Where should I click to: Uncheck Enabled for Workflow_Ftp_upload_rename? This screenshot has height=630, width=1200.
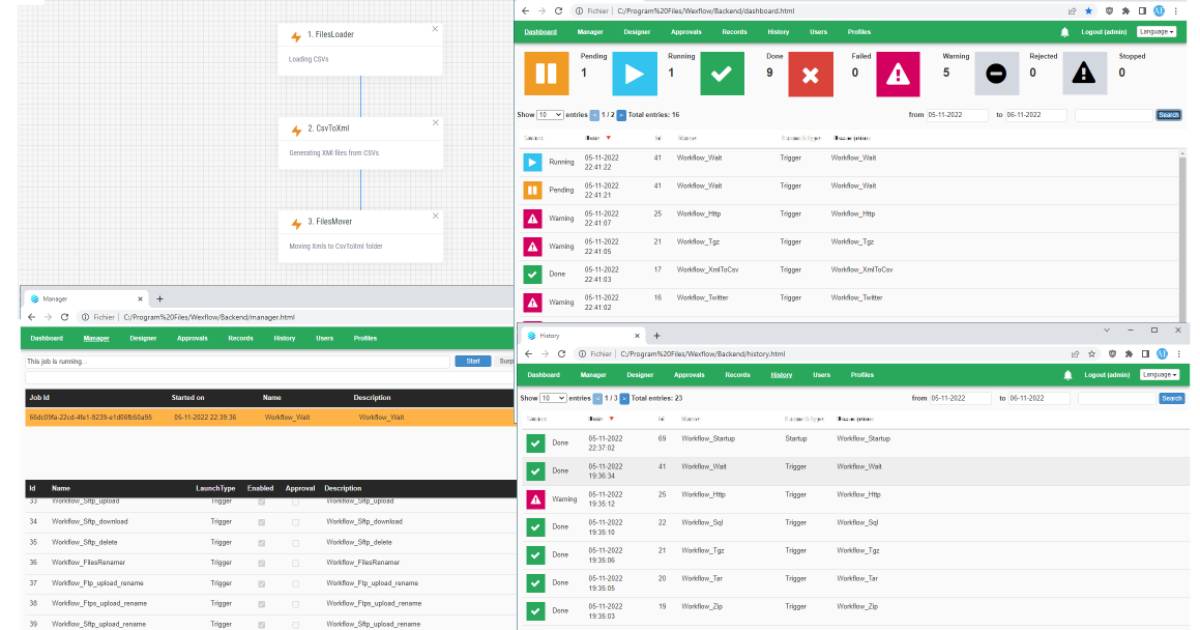click(x=260, y=582)
